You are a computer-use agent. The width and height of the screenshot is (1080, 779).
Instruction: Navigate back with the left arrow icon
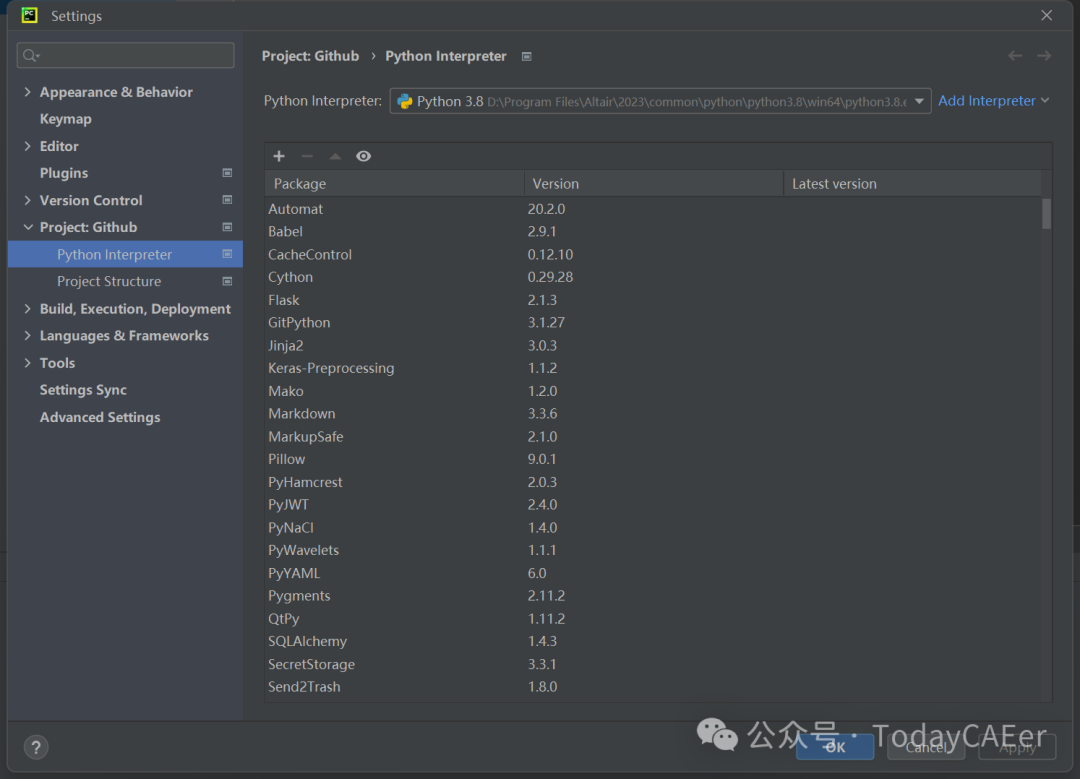[x=1015, y=56]
